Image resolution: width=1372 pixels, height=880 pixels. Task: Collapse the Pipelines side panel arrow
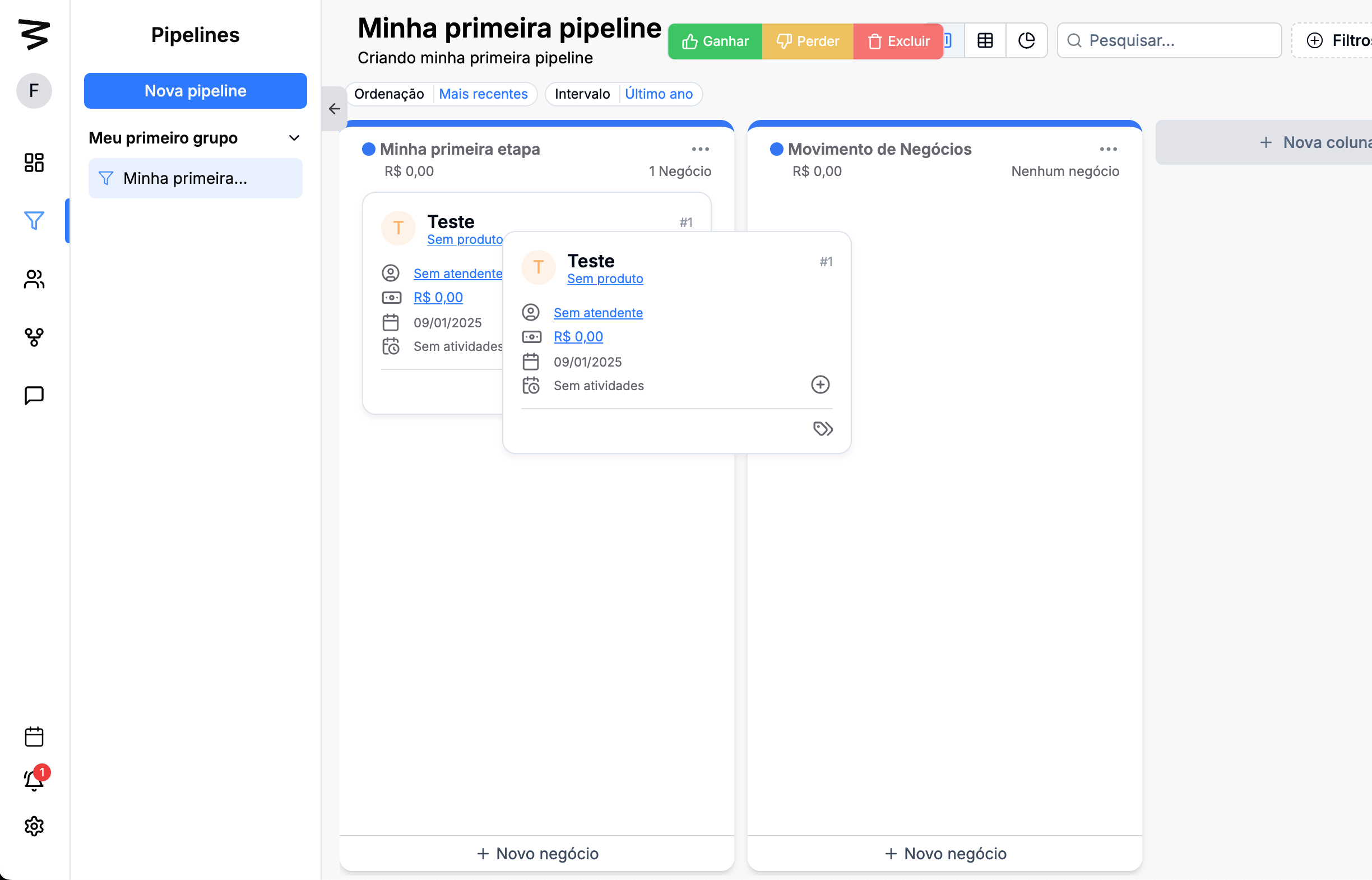(334, 109)
